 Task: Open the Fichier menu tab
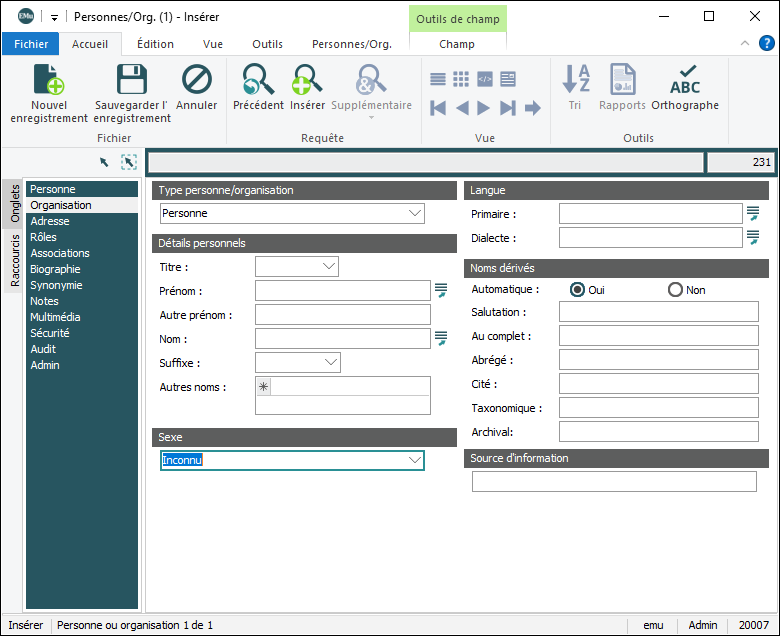pyautogui.click(x=31, y=44)
